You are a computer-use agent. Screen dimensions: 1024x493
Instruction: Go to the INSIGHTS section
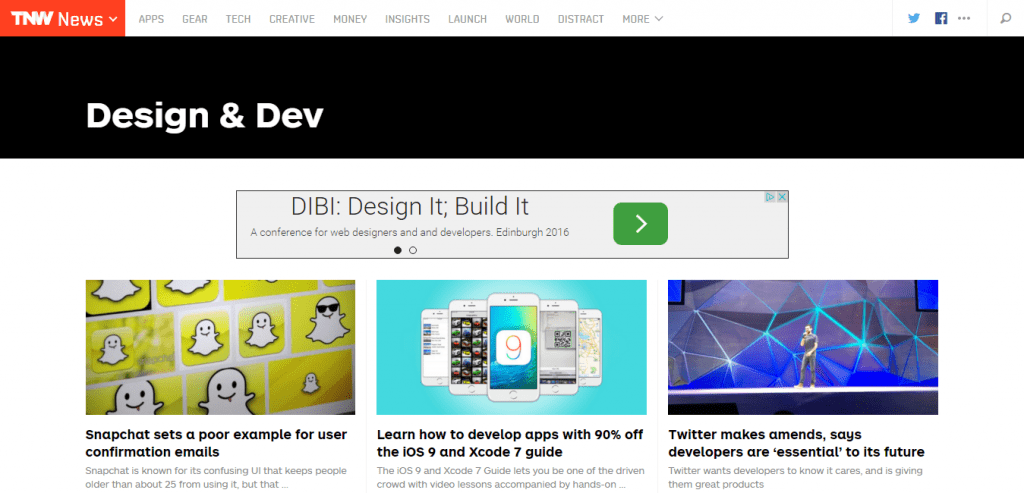(x=408, y=19)
